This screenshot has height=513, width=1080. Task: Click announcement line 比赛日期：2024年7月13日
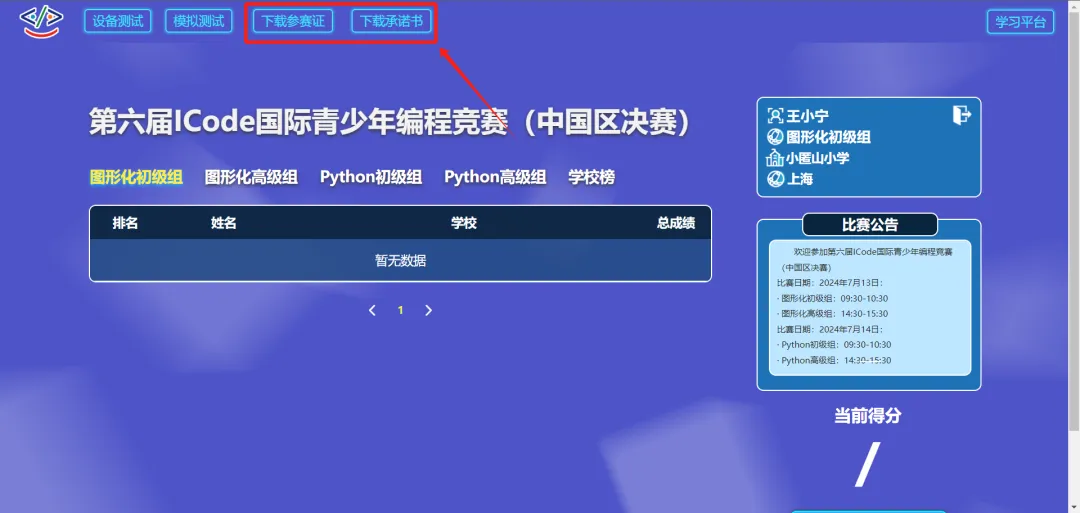coord(830,283)
